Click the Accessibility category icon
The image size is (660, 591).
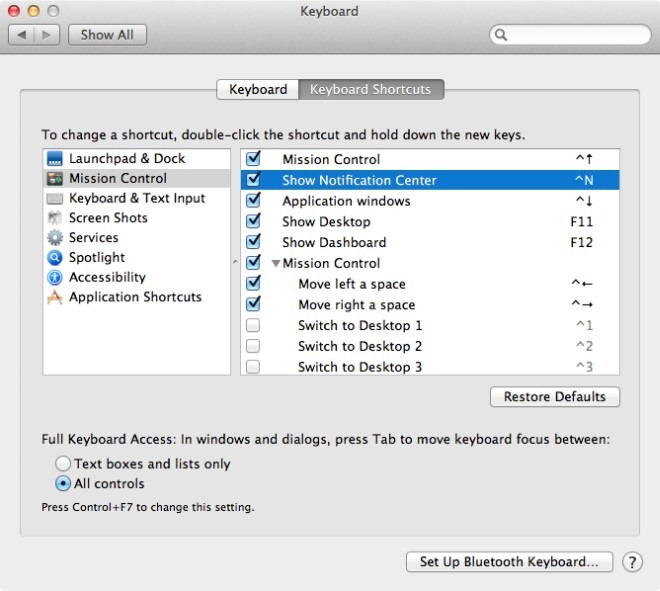click(x=55, y=277)
